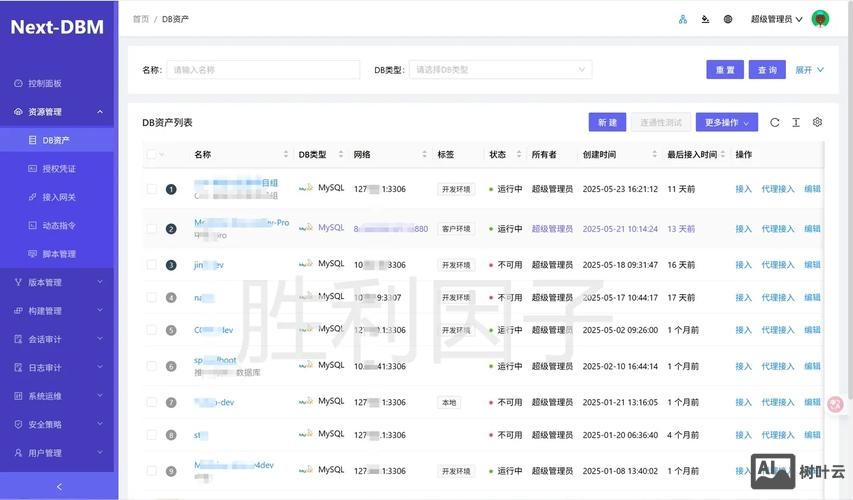Click the 重置 button
853x500 pixels.
point(725,70)
